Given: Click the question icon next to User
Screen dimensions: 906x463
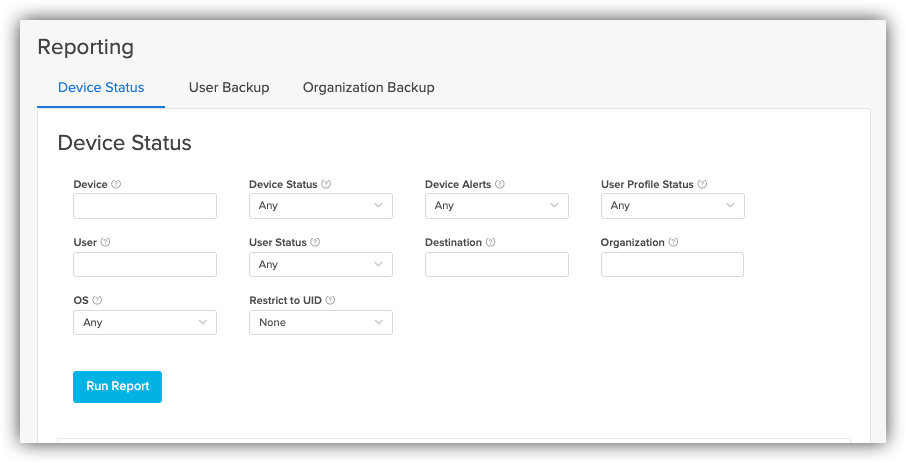Looking at the screenshot, I should click(x=105, y=242).
